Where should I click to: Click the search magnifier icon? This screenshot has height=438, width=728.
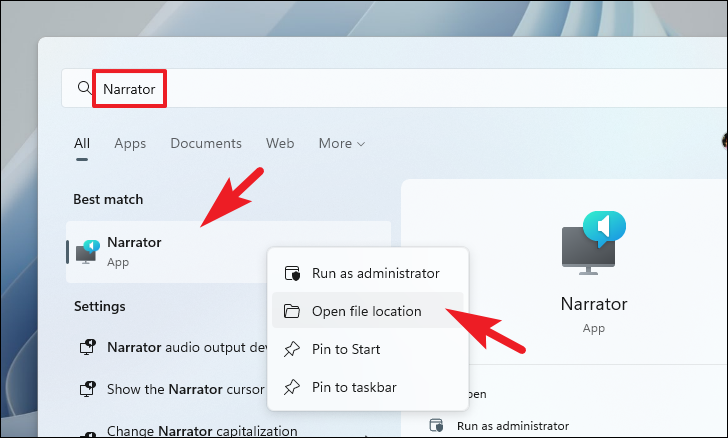coord(84,87)
